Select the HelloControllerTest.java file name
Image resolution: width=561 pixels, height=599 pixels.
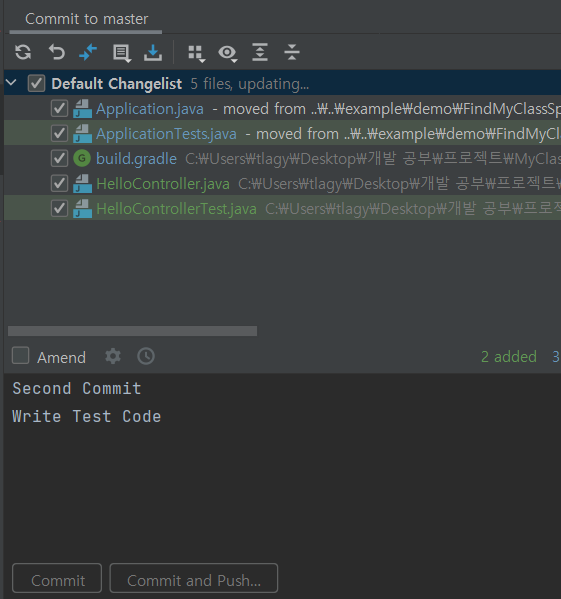click(x=176, y=209)
